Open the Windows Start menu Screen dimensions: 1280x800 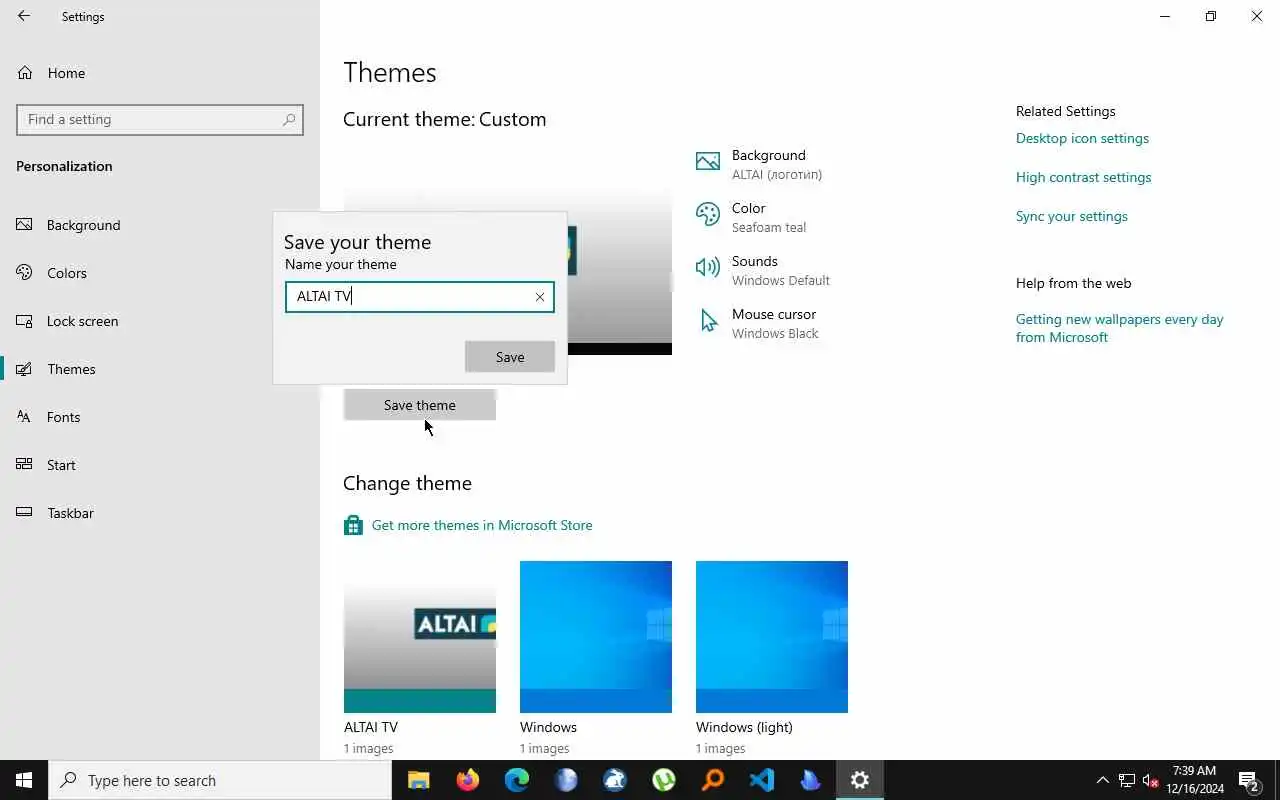(24, 780)
